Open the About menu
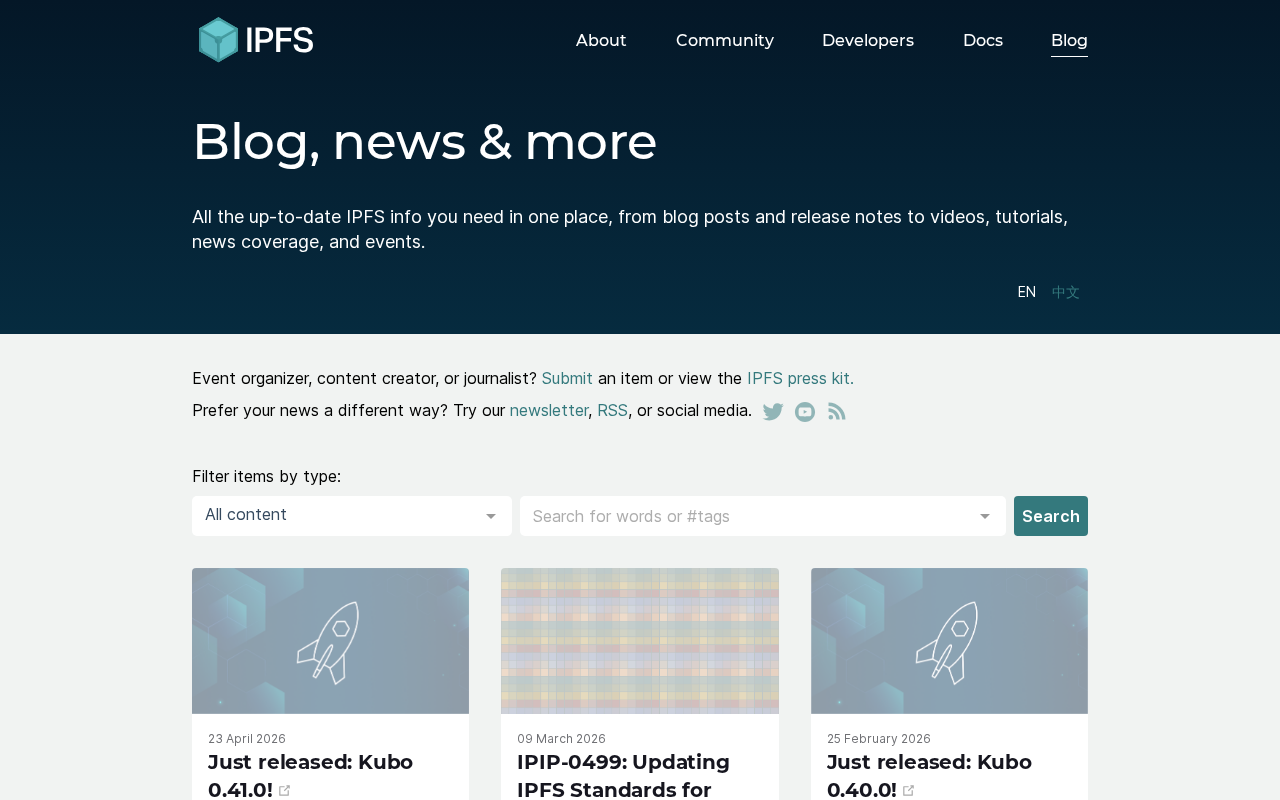Image resolution: width=1280 pixels, height=800 pixels. coord(601,41)
